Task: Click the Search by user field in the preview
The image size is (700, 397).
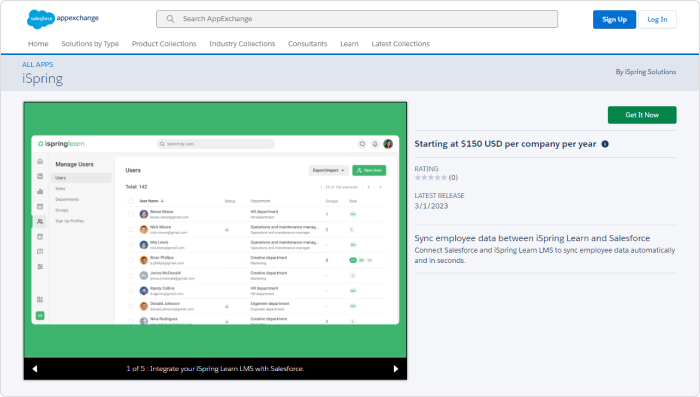Action: (215, 144)
